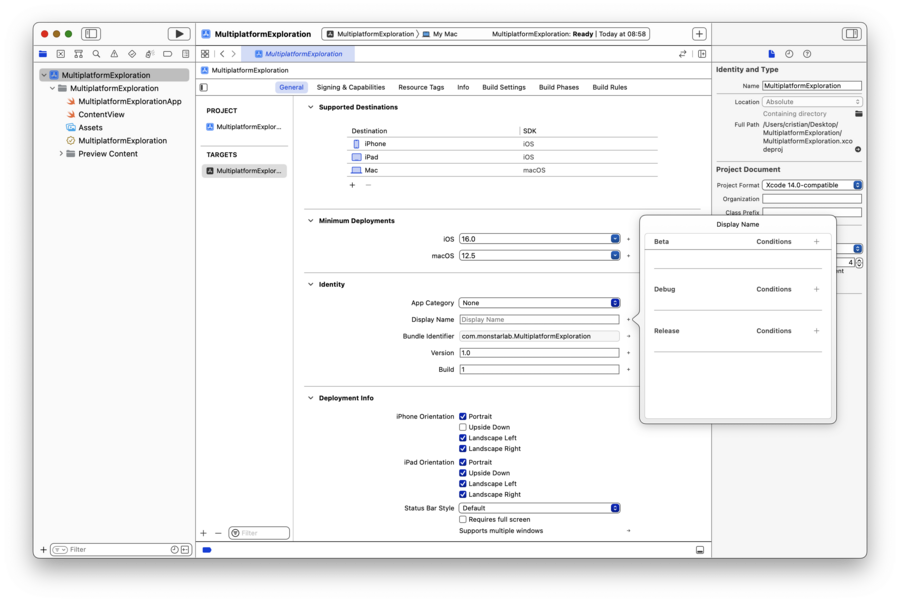The height and width of the screenshot is (602, 900).
Task: Add condition for Release configuration
Action: (x=816, y=331)
